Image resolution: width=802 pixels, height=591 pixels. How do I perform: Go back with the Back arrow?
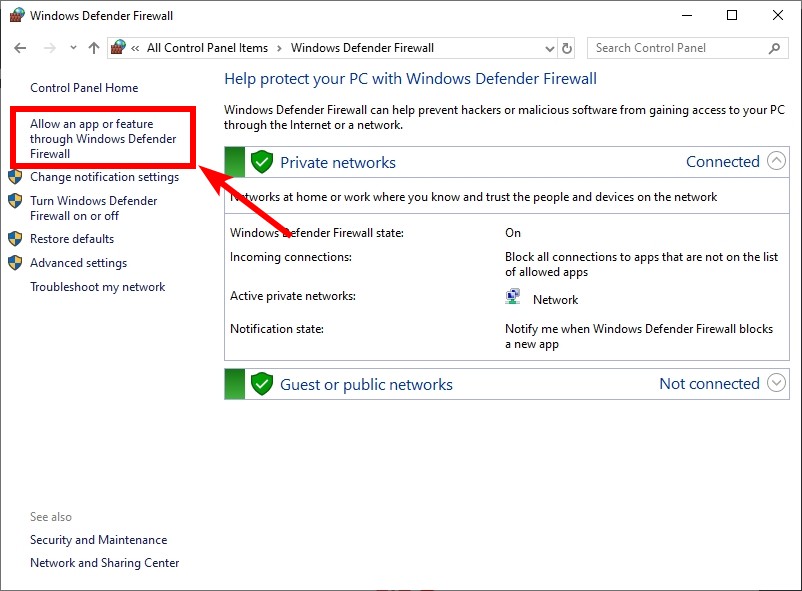coord(20,48)
